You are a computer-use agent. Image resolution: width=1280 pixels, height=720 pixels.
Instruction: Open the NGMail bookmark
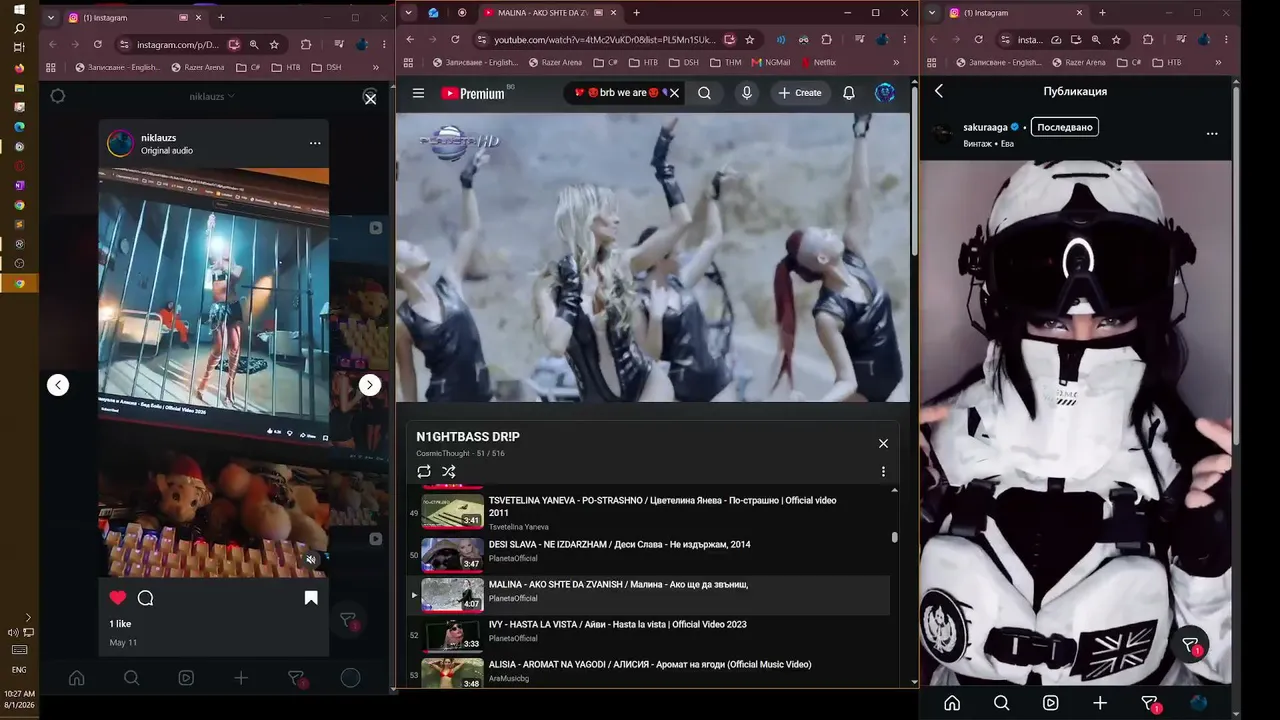pos(770,62)
